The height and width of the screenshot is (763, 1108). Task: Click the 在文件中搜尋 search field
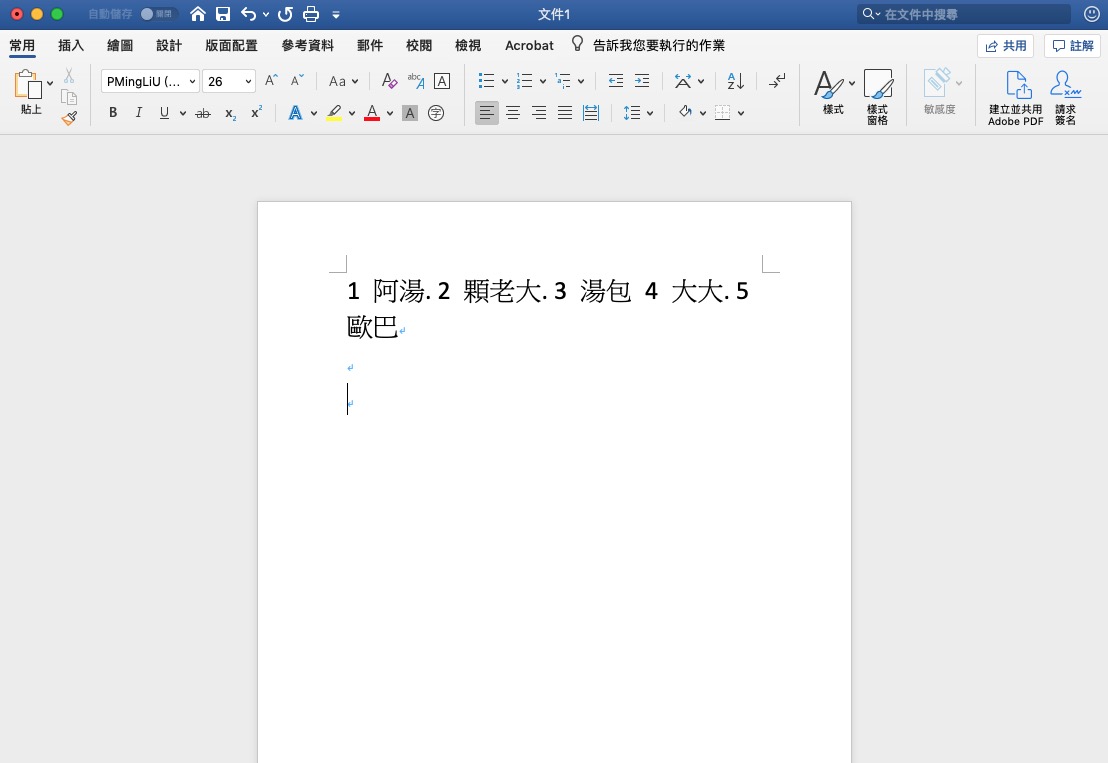click(x=970, y=14)
